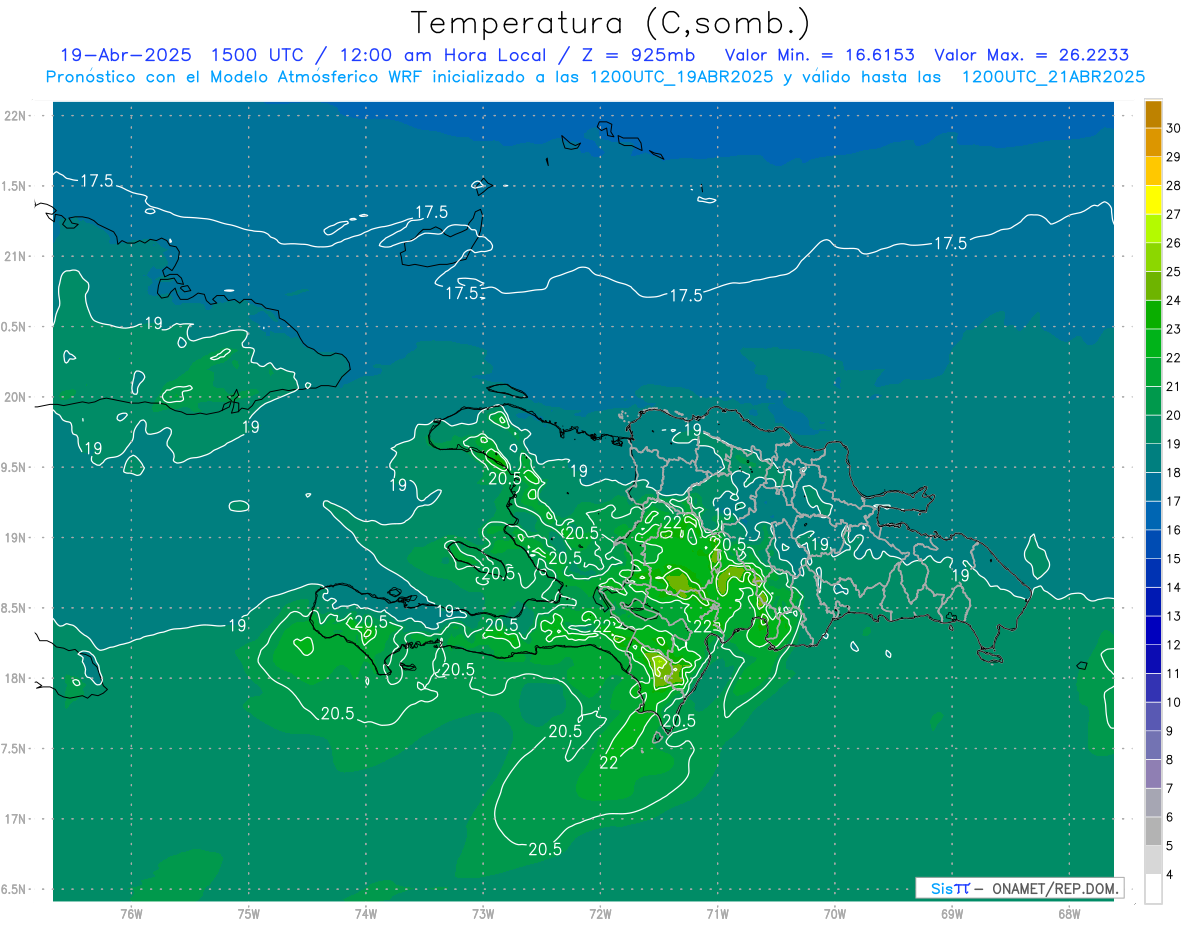The width and height of the screenshot is (1200, 927).
Task: Click the '30' label on the color scale
Action: [x=1174, y=128]
